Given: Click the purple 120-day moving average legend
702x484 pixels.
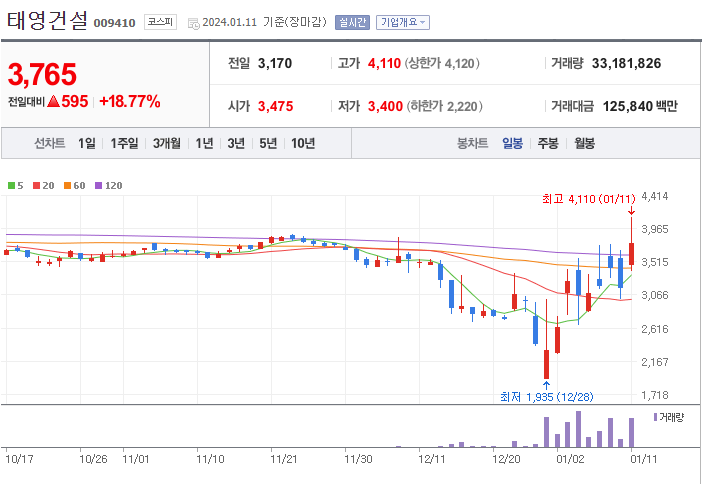Looking at the screenshot, I should coord(108,185).
